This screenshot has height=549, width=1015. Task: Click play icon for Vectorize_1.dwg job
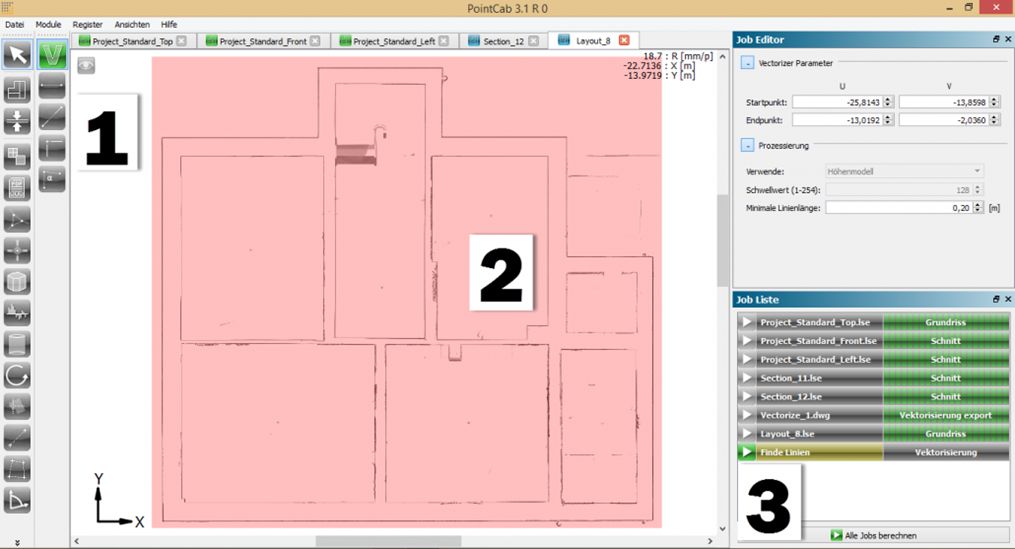coord(746,415)
